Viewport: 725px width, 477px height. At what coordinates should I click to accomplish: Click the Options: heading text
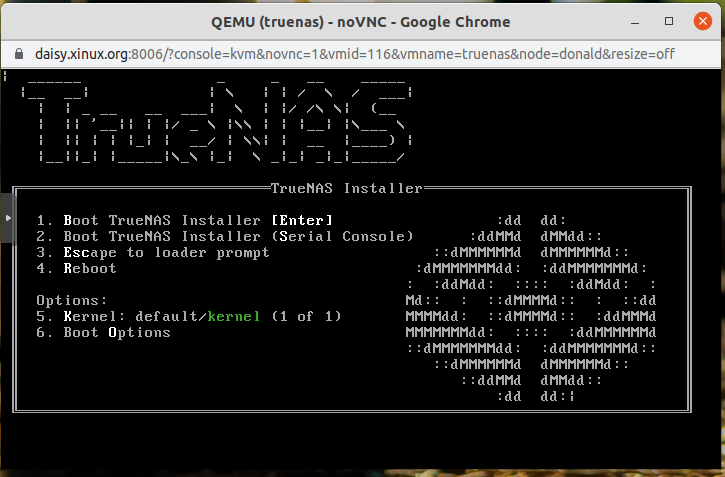point(71,300)
